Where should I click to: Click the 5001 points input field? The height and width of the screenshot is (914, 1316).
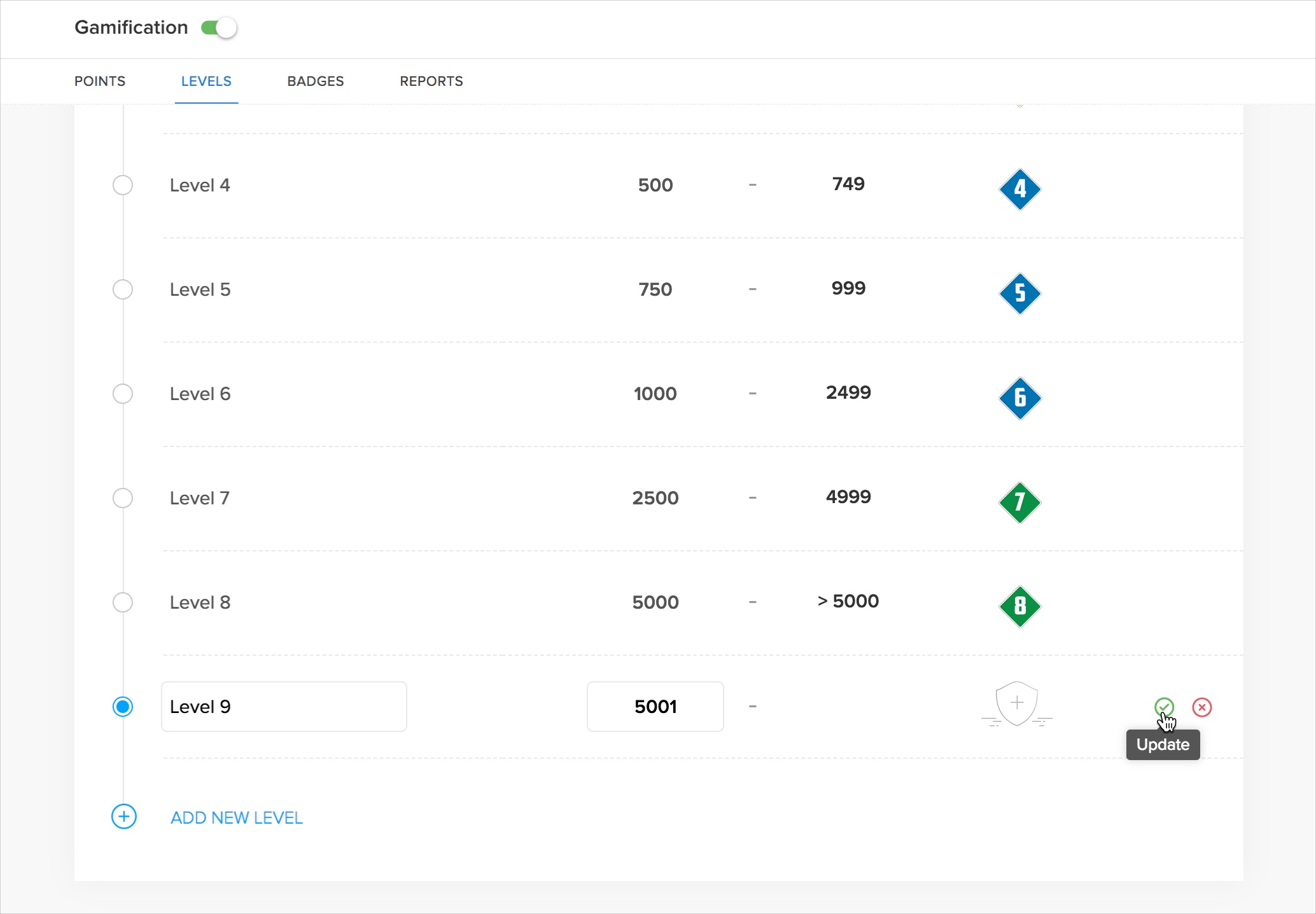655,707
